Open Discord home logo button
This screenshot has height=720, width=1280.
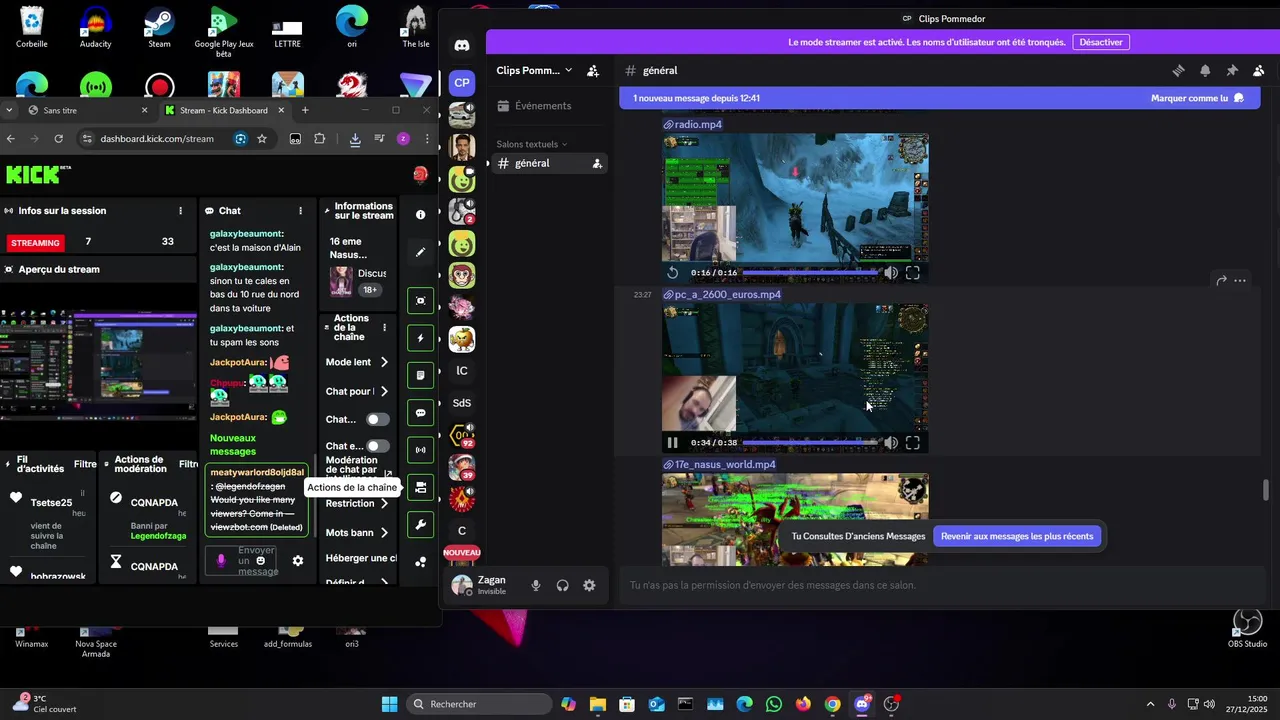(x=461, y=46)
